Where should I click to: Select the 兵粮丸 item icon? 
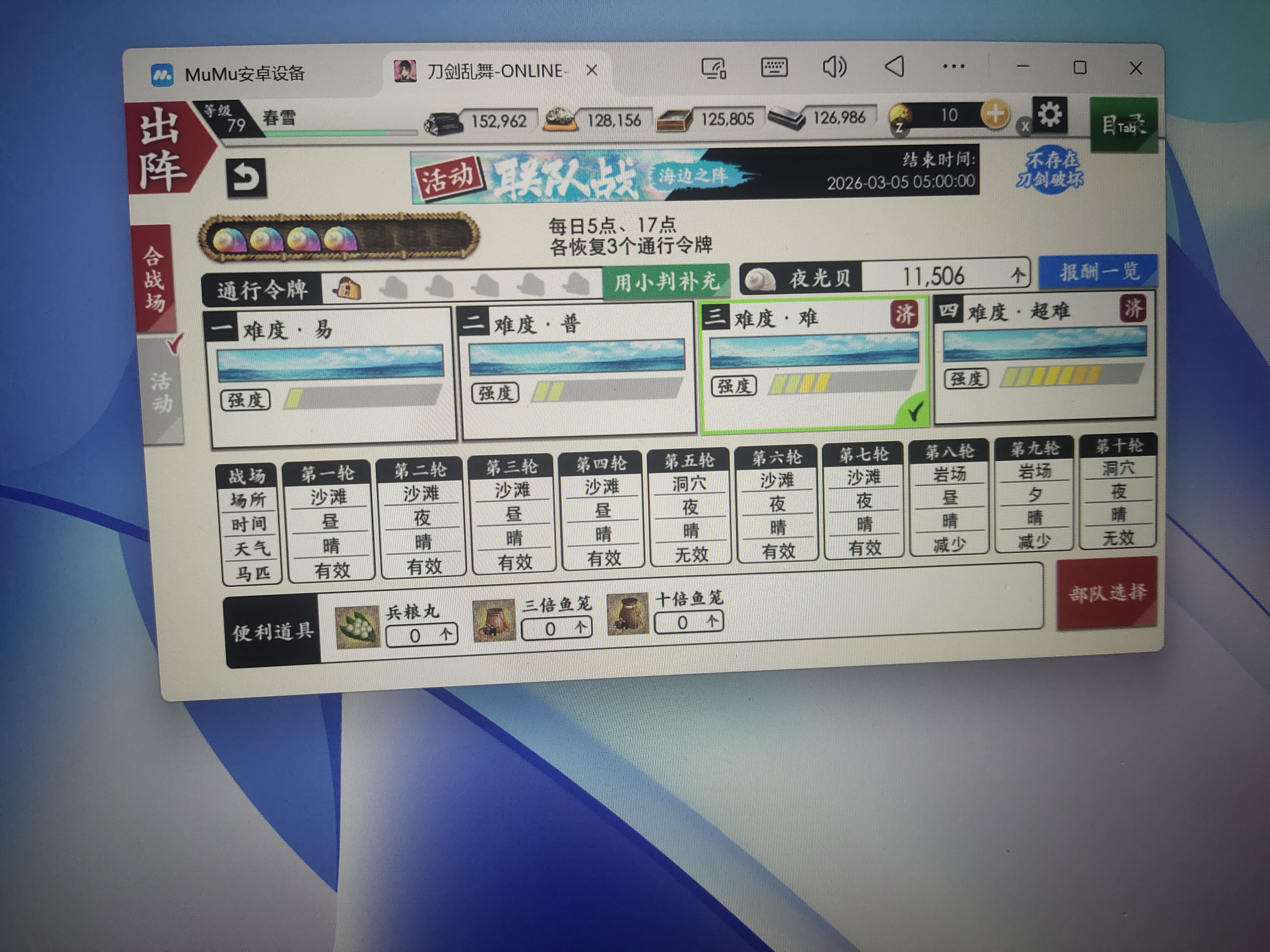pos(357,628)
